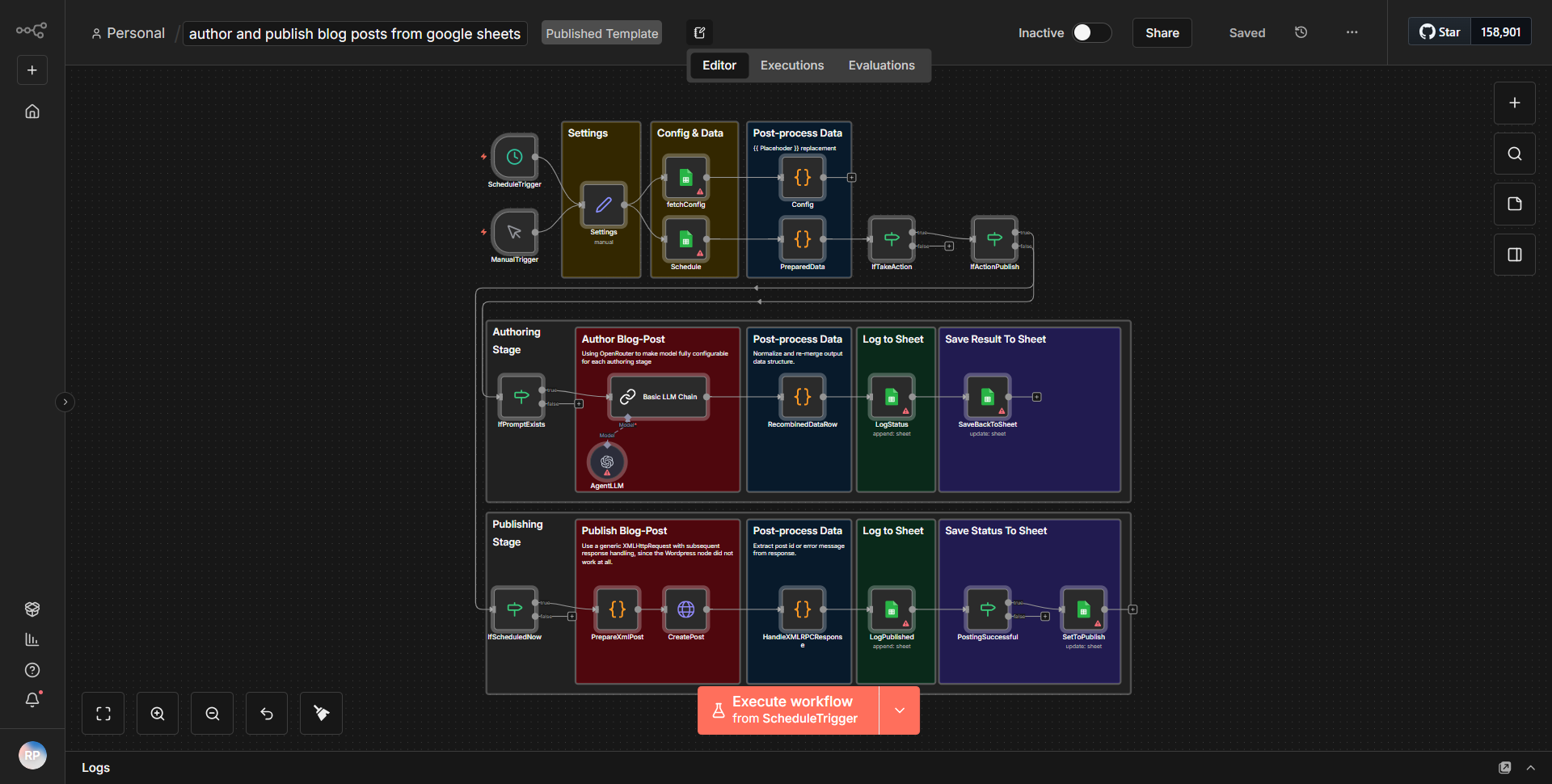Click the fit to view zoom button
Viewport: 1552px width, 784px height.
pos(103,714)
